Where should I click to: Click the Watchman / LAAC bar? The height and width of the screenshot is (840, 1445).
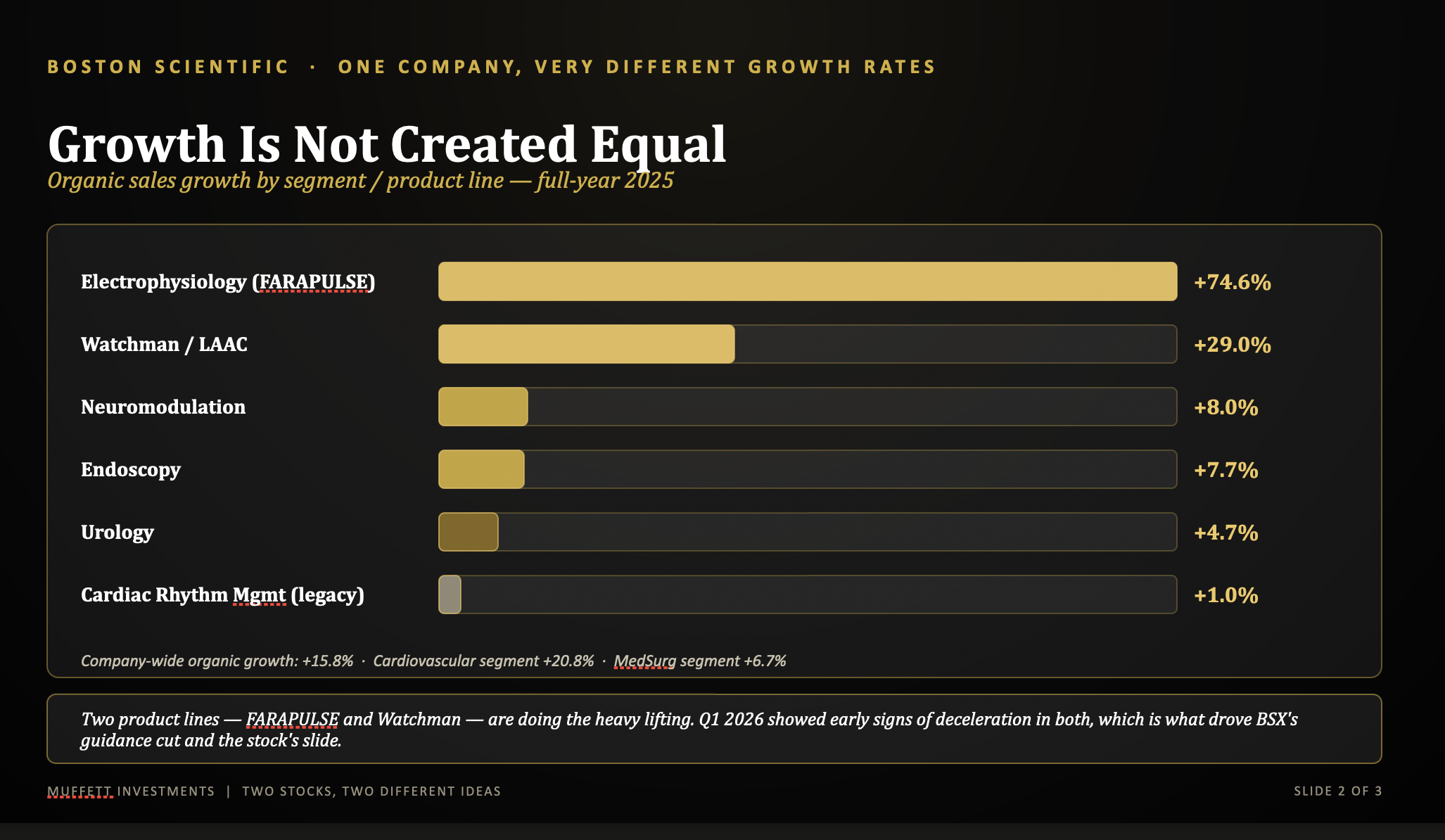click(586, 344)
